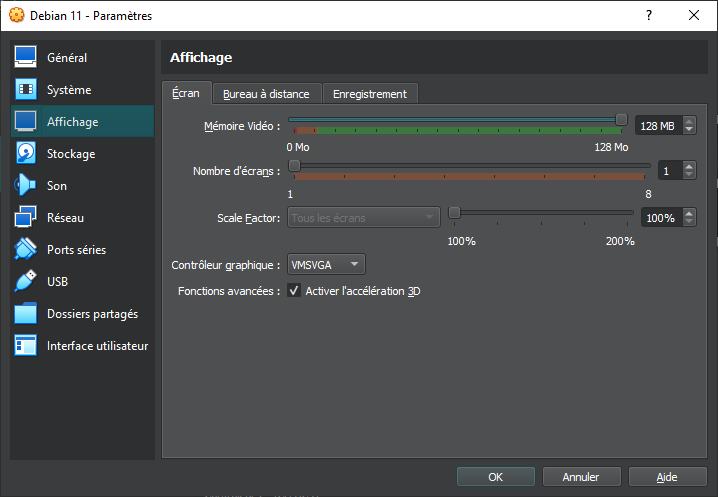718x497 pixels.
Task: Open the Réseau network icon
Action: tap(26, 218)
